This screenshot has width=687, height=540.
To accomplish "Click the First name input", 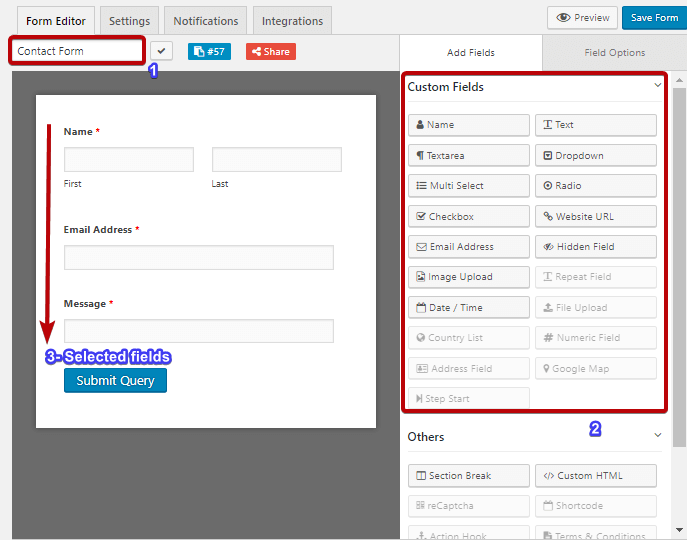I will (x=129, y=160).
